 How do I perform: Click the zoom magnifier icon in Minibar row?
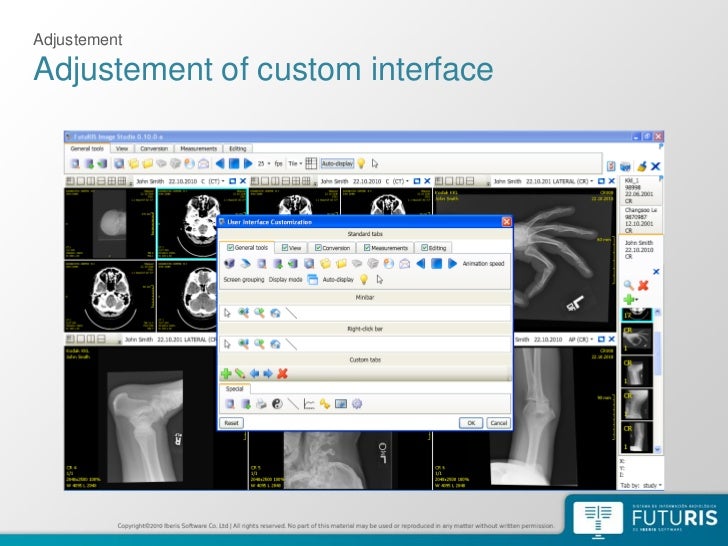(259, 313)
